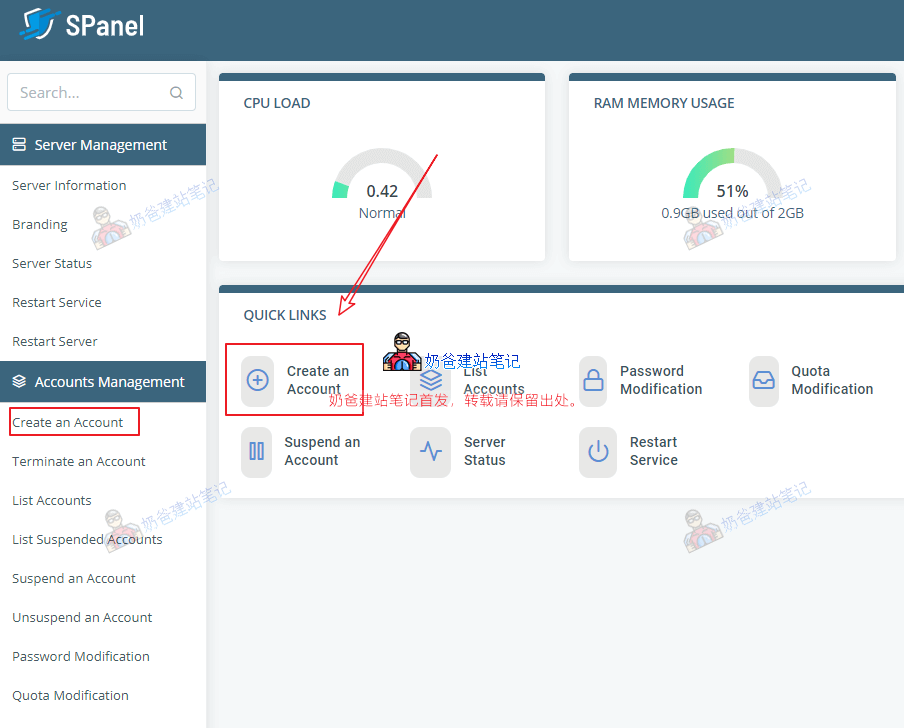Go to Restart Server in sidebar
The image size is (904, 728).
click(x=55, y=342)
